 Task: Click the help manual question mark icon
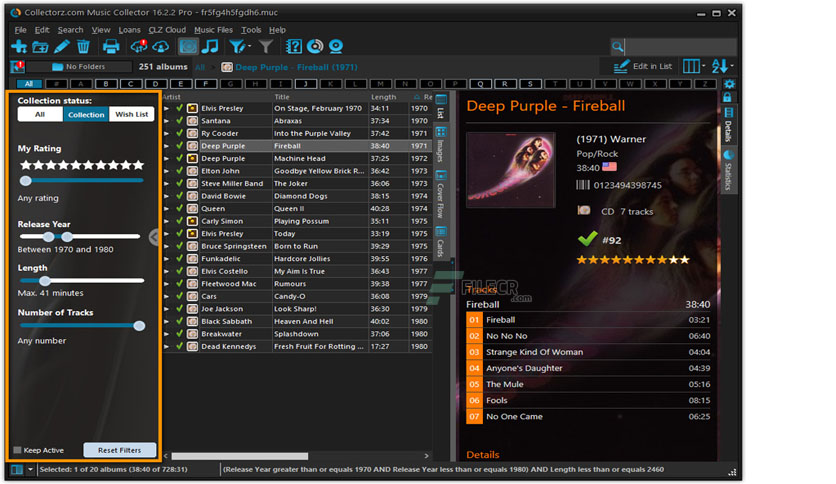[x=293, y=46]
